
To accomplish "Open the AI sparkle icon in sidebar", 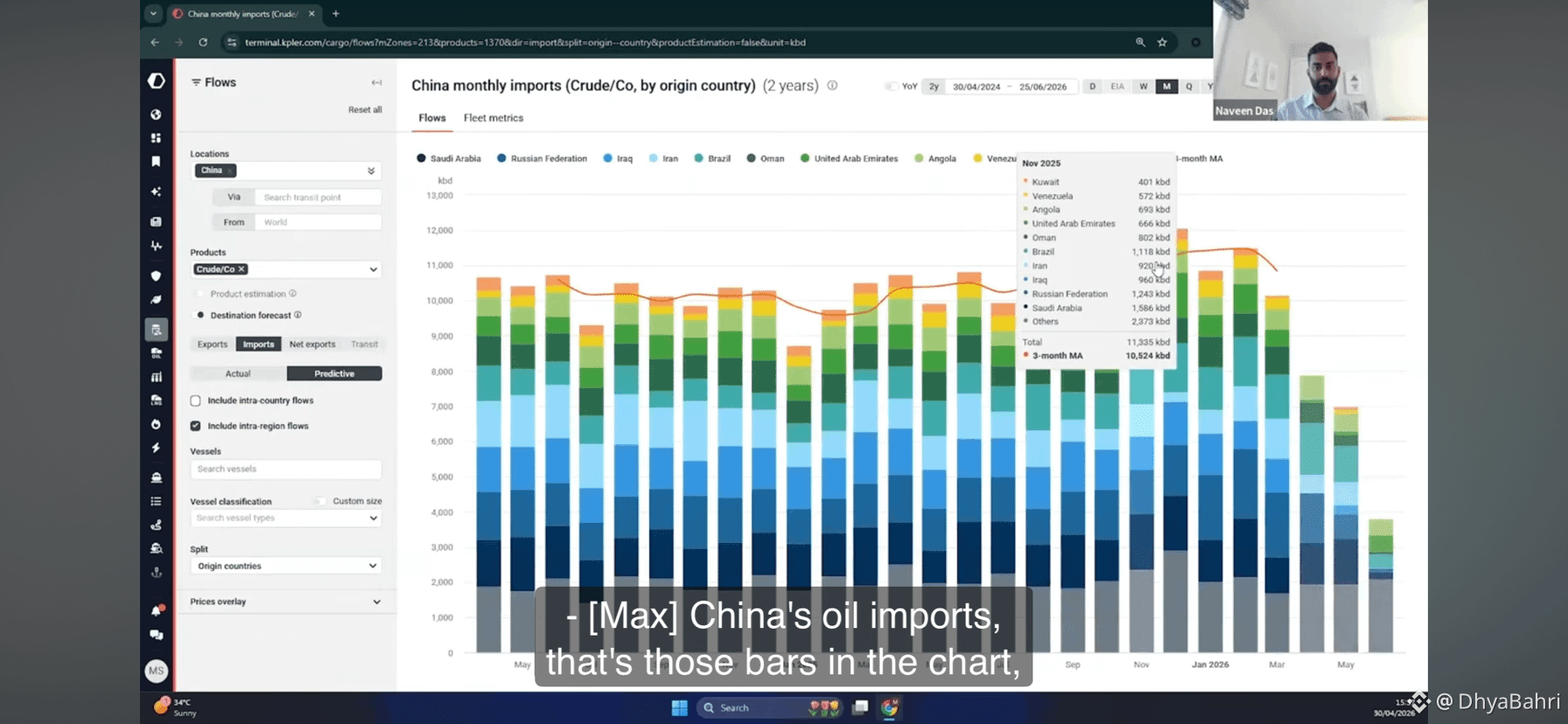I will [156, 191].
